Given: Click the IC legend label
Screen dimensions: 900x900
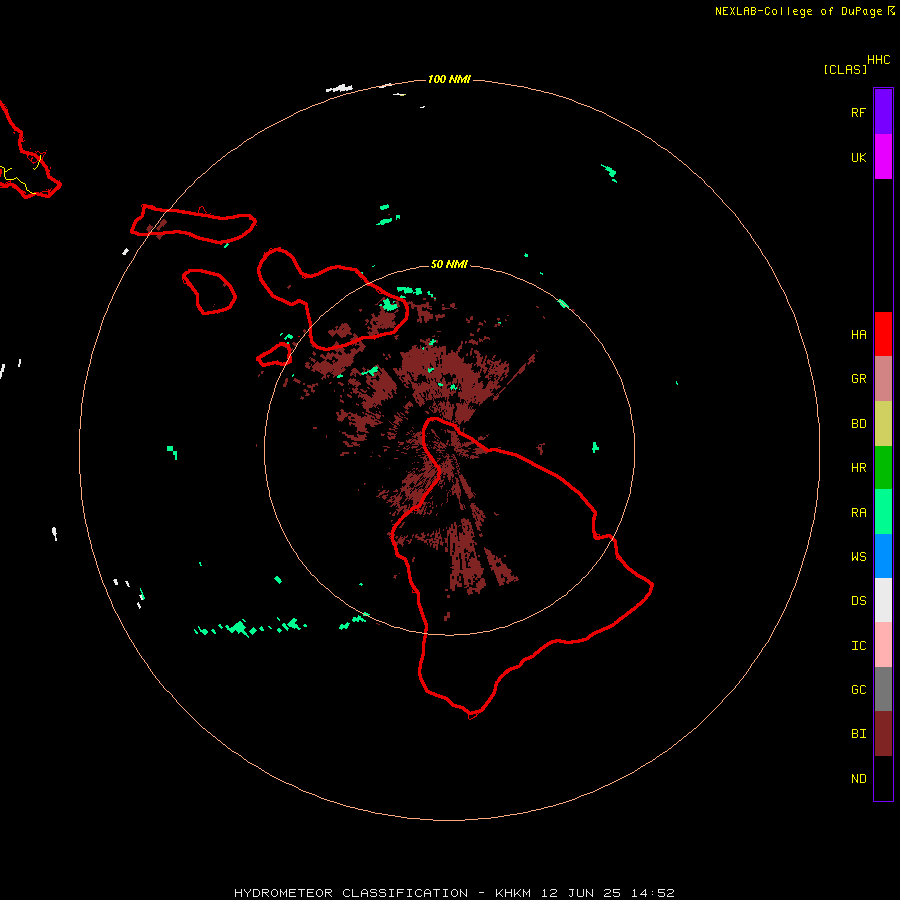Looking at the screenshot, I should click(858, 646).
